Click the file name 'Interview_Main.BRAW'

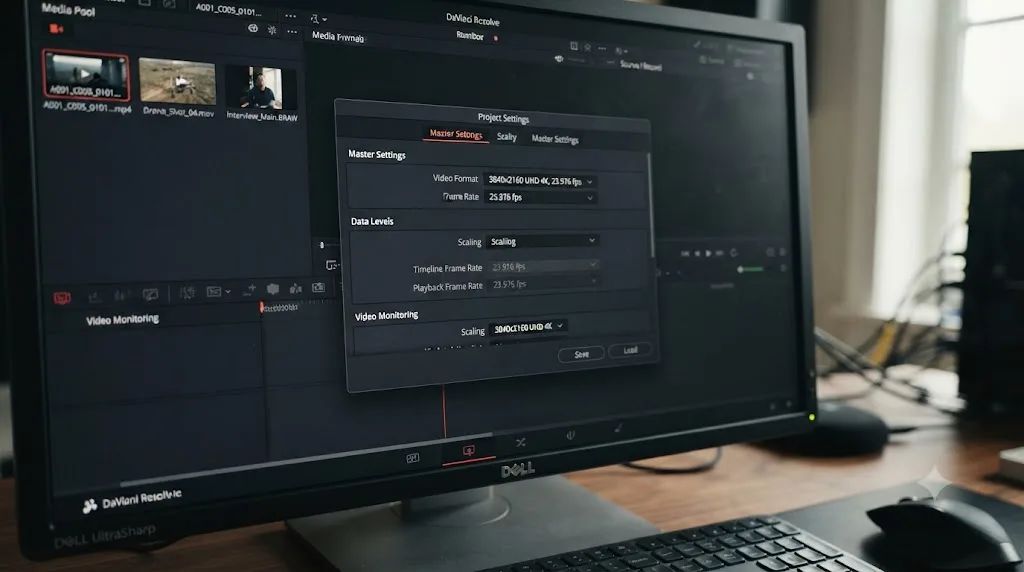coord(262,117)
